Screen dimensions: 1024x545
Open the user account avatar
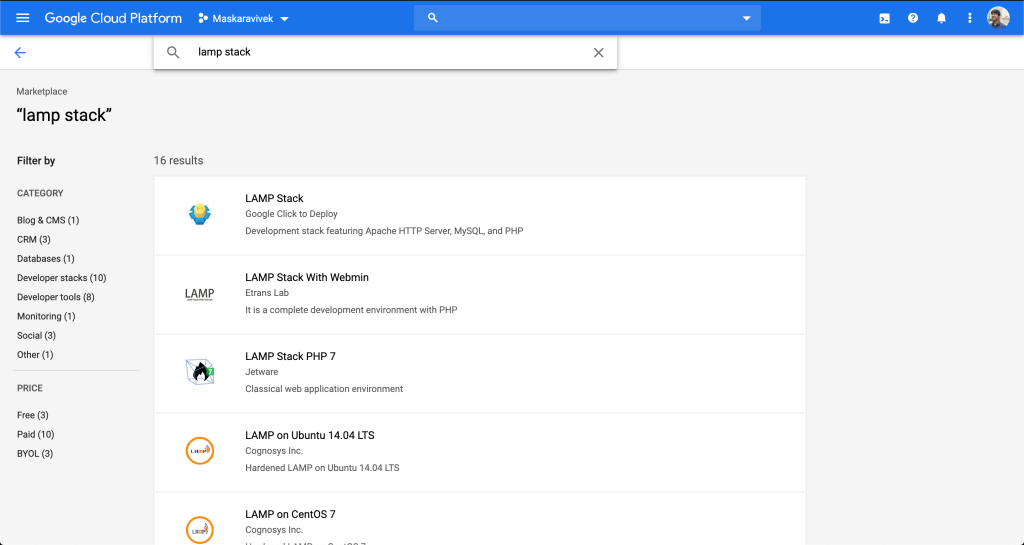tap(998, 18)
